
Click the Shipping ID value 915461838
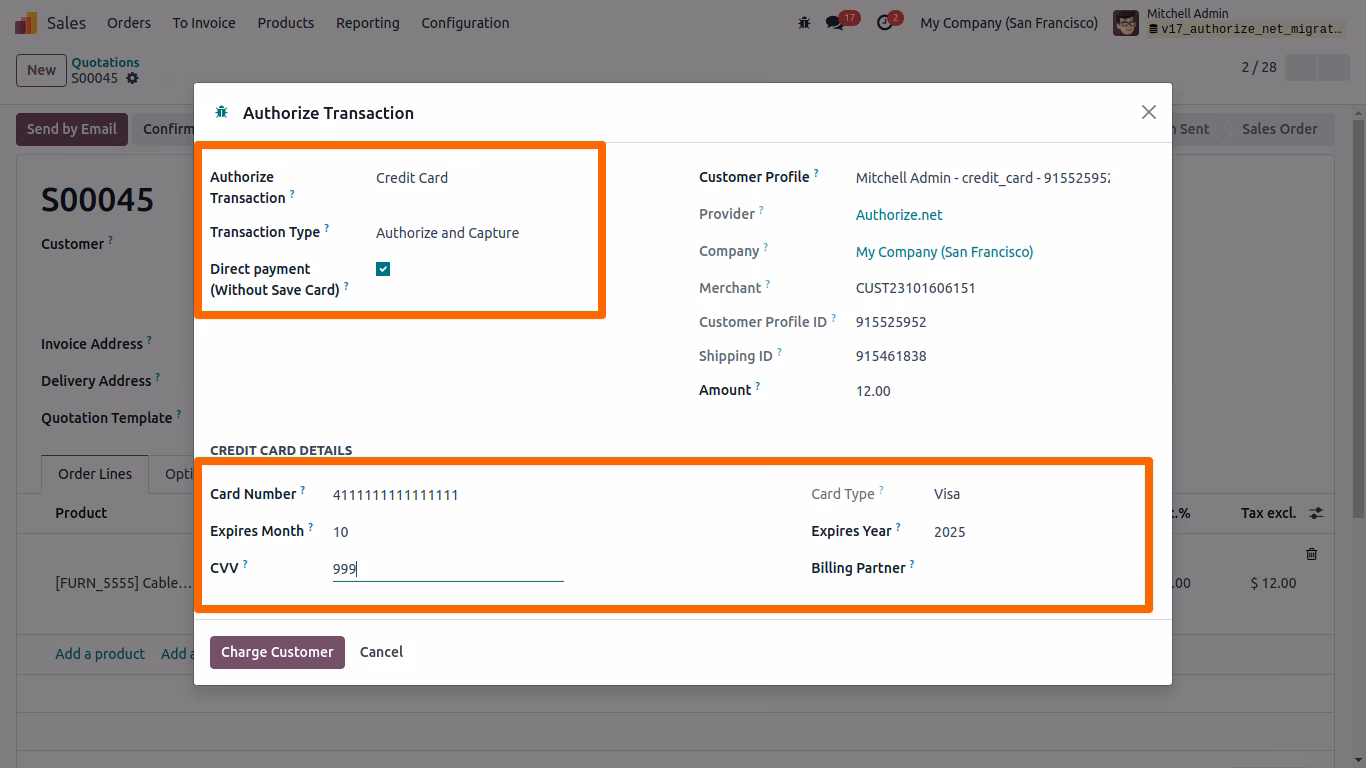tap(891, 357)
